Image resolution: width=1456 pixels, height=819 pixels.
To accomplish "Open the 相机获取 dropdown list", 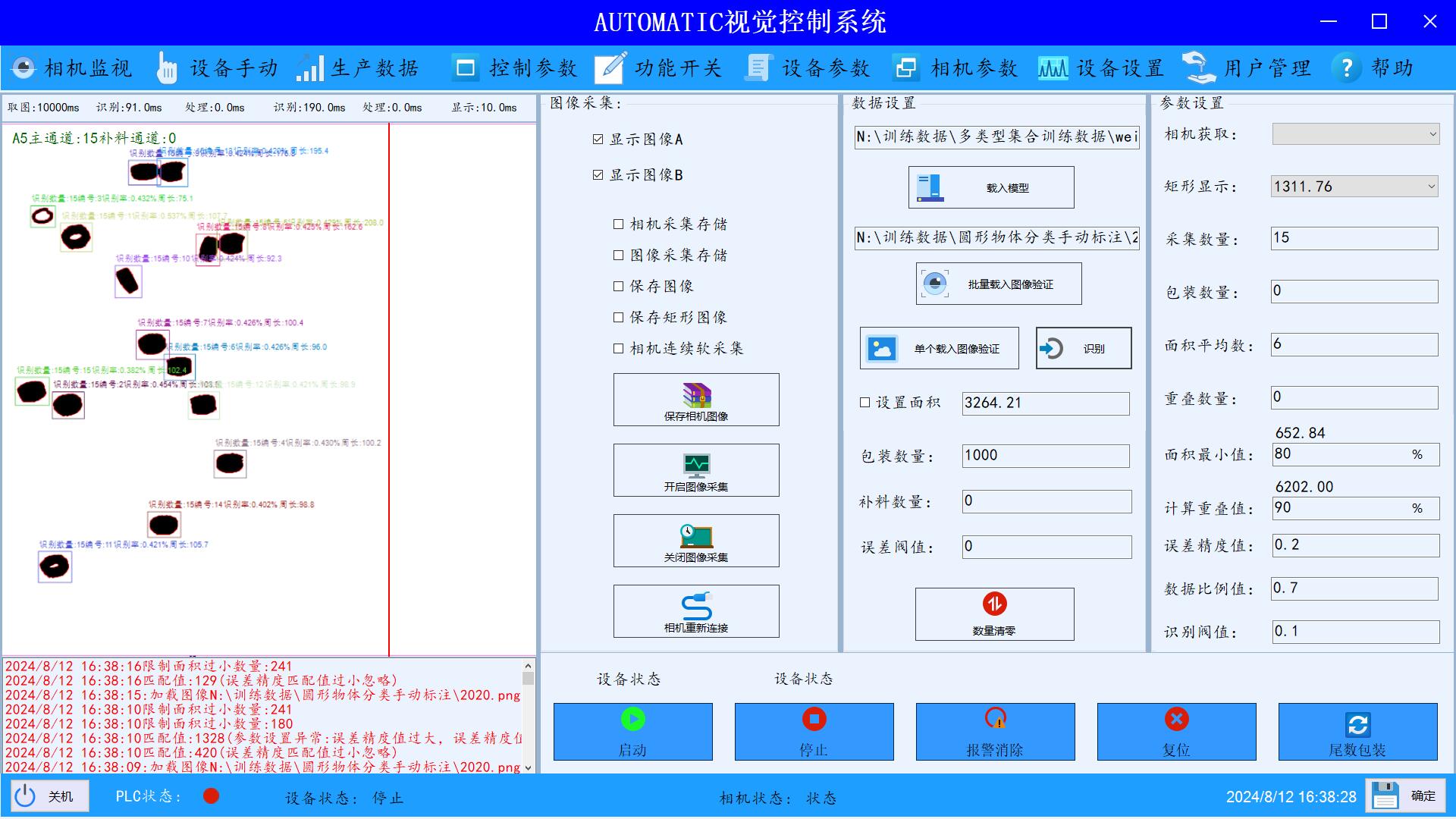I will pyautogui.click(x=1354, y=133).
